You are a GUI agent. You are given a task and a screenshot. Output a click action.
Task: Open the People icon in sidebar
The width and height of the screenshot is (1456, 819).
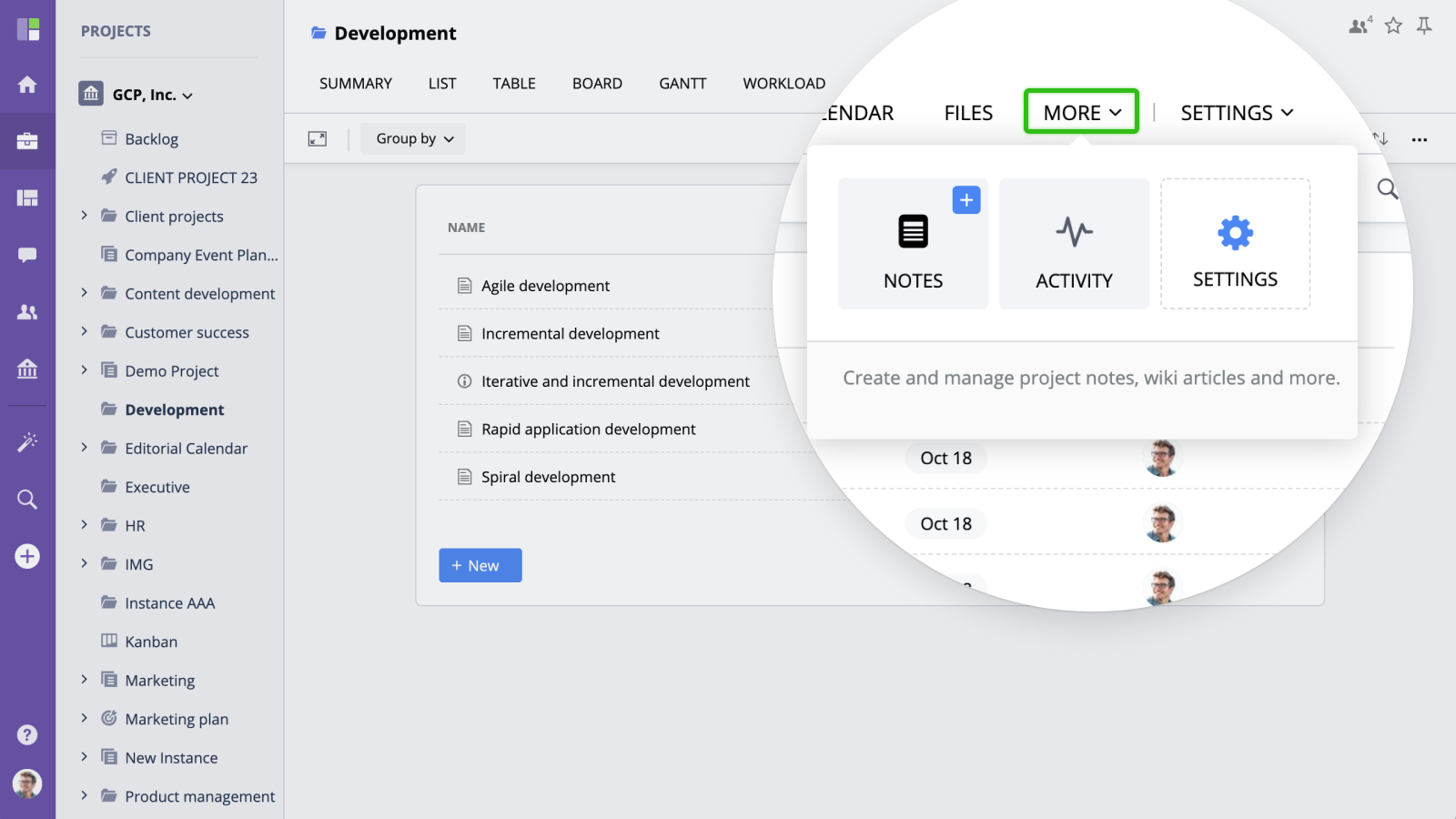(27, 312)
